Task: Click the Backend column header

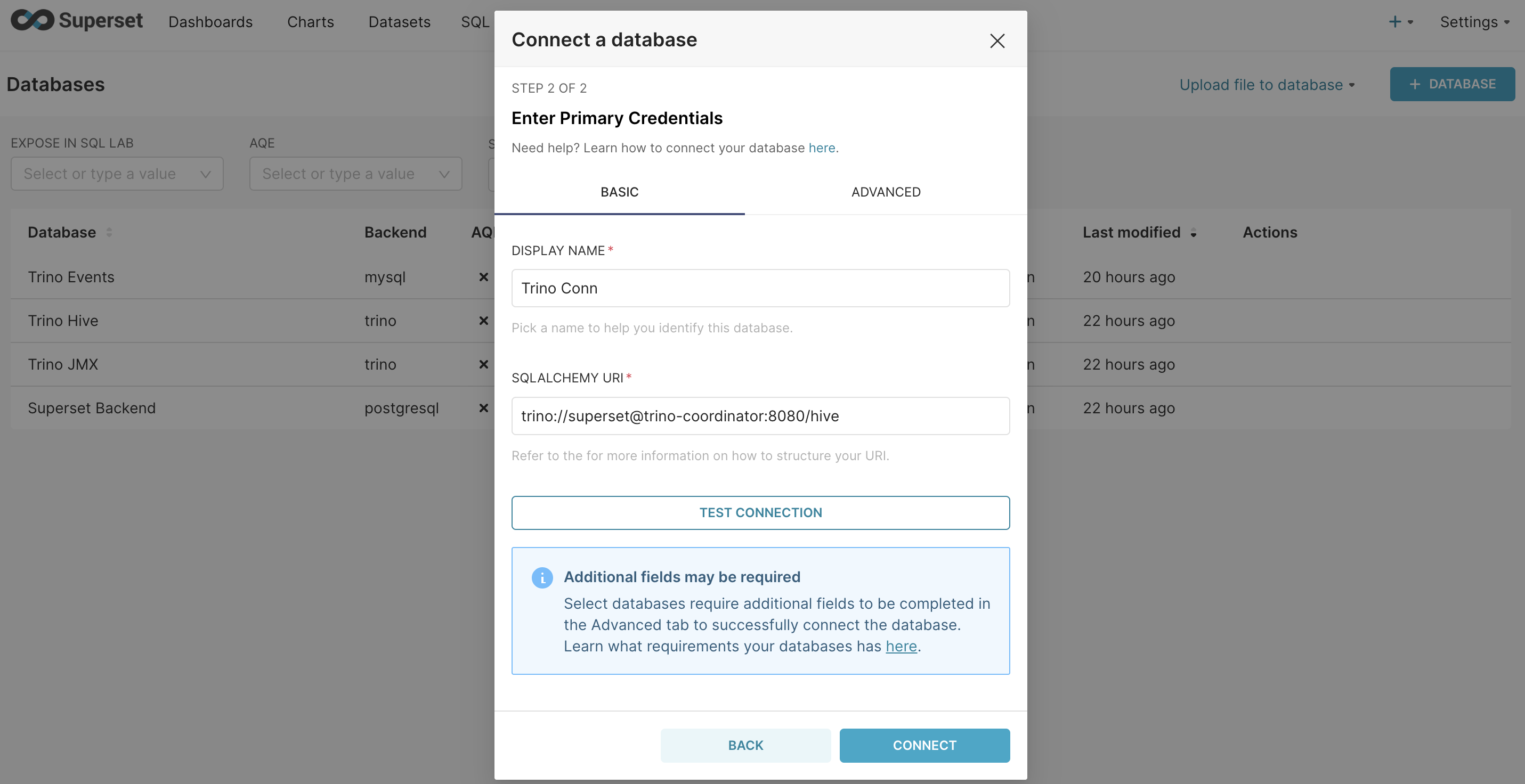Action: pos(395,233)
